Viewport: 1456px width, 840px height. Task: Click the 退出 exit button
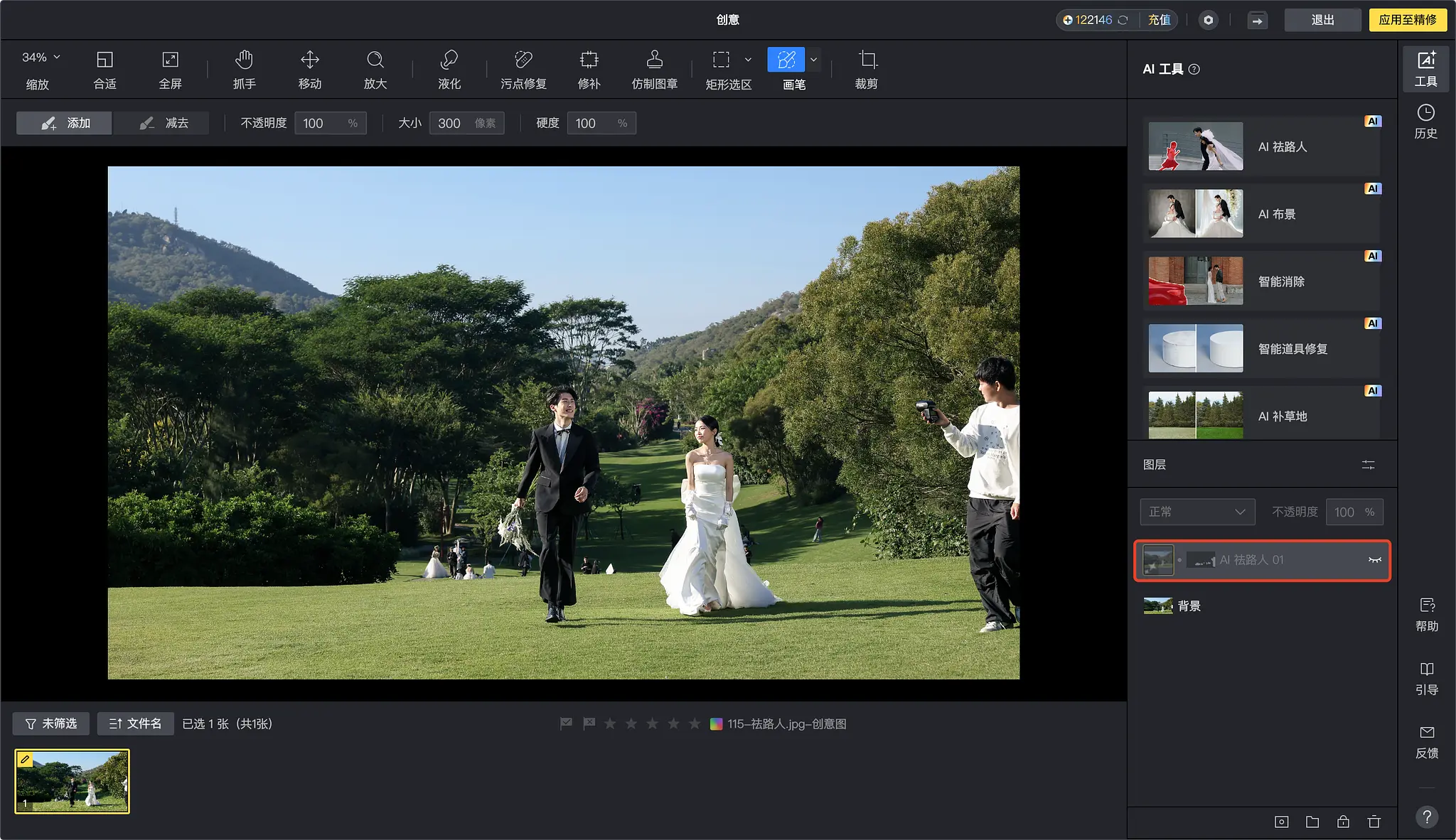pyautogui.click(x=1322, y=20)
